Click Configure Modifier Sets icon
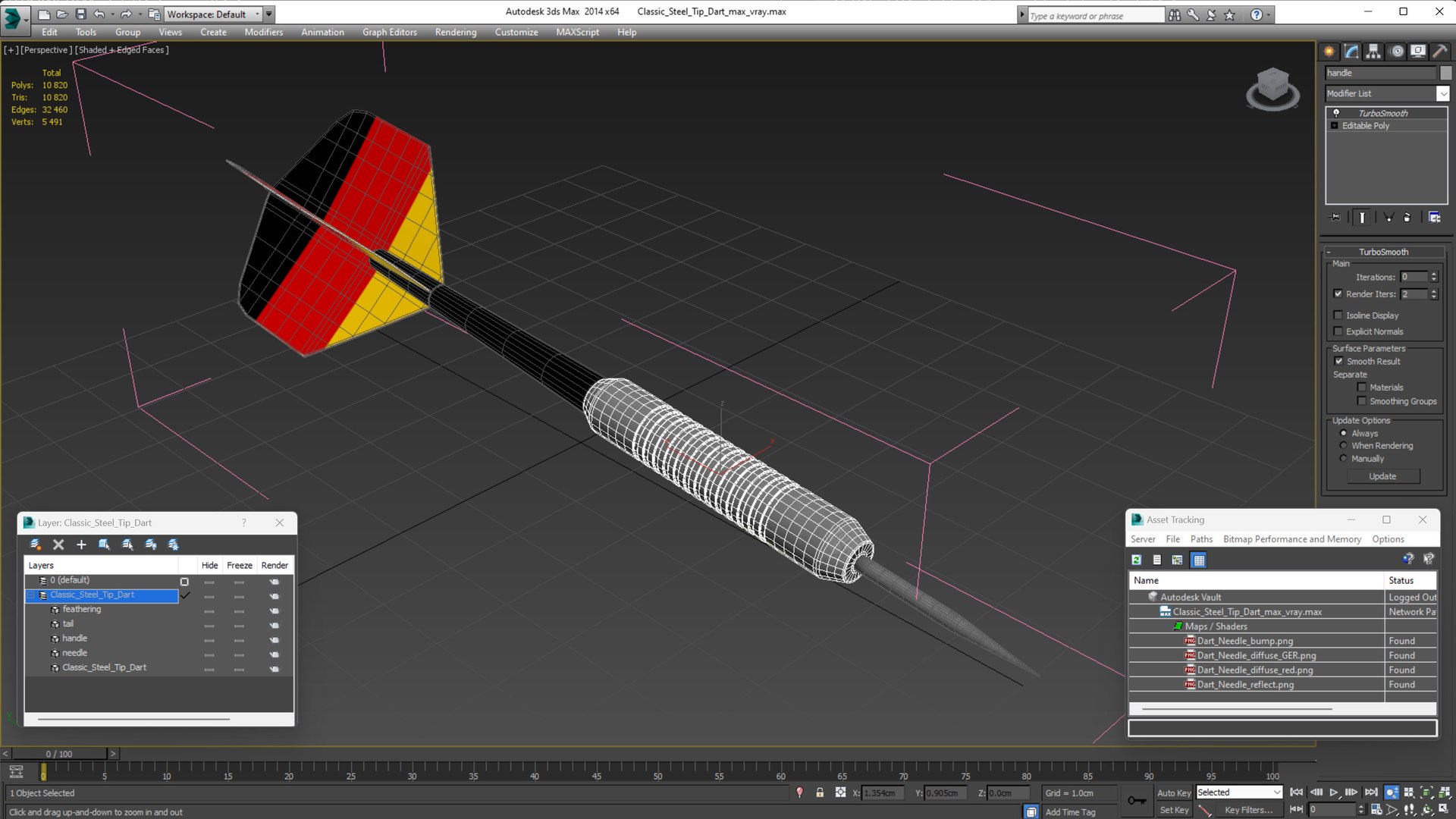 point(1434,217)
